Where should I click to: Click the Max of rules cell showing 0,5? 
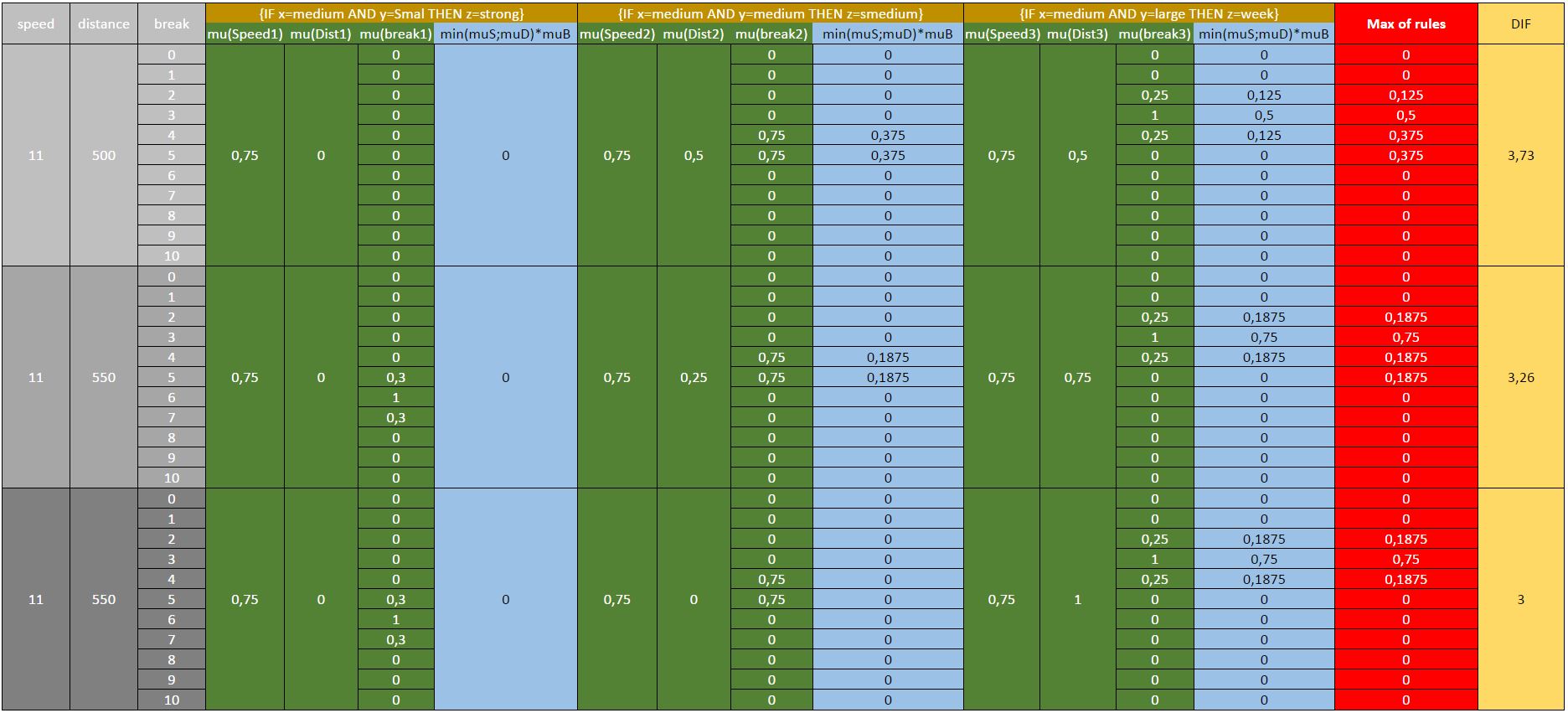click(1406, 115)
